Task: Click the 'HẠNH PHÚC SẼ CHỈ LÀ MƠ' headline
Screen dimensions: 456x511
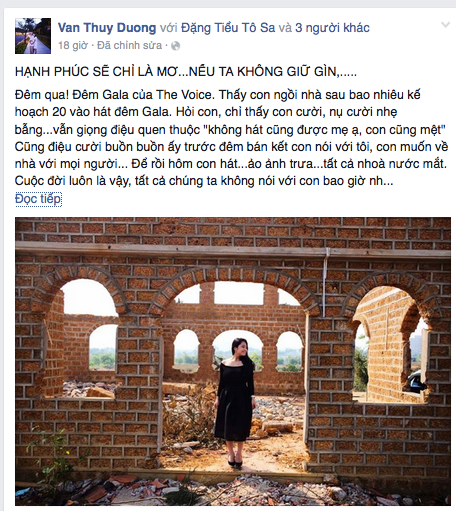Action: pos(186,72)
